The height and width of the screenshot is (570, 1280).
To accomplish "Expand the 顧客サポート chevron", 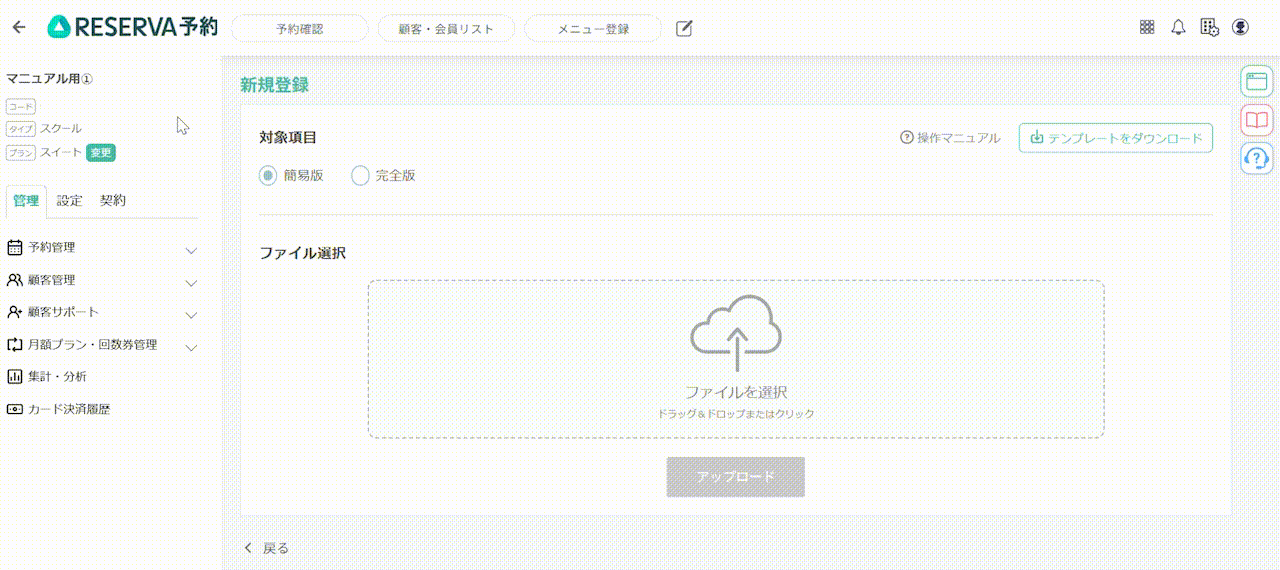I will tap(191, 314).
